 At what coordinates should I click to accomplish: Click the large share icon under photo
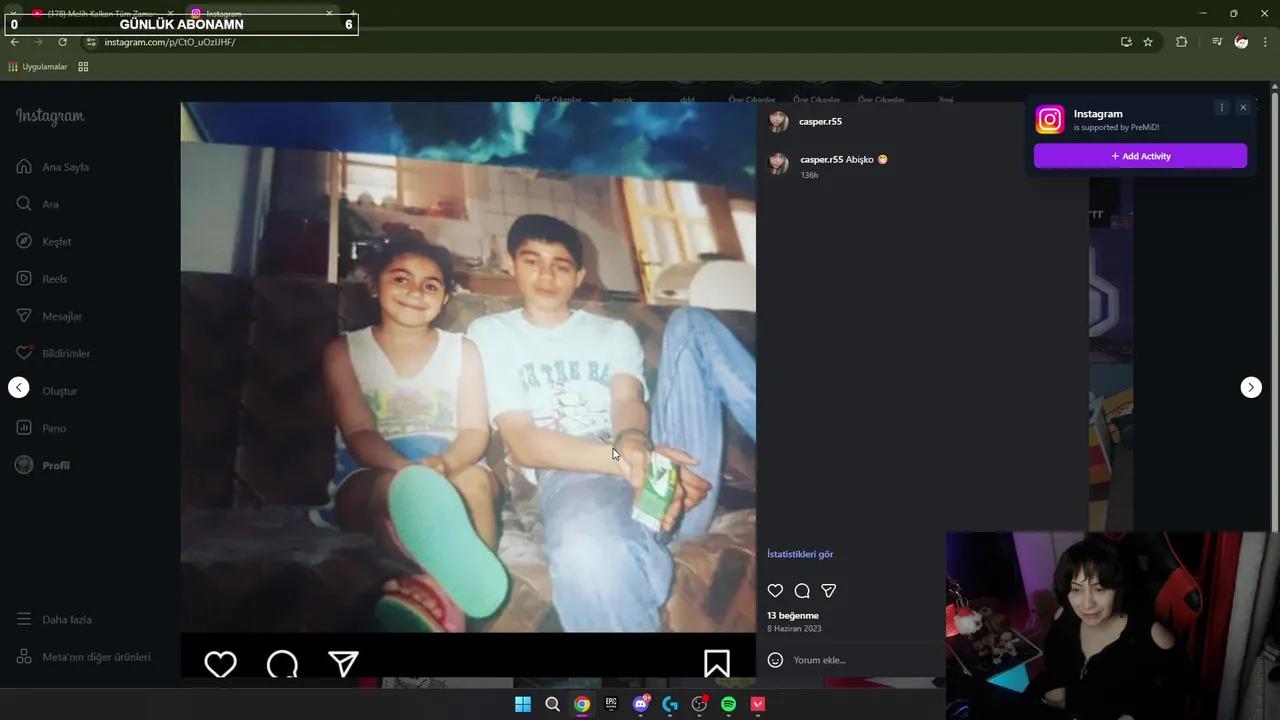(x=343, y=664)
